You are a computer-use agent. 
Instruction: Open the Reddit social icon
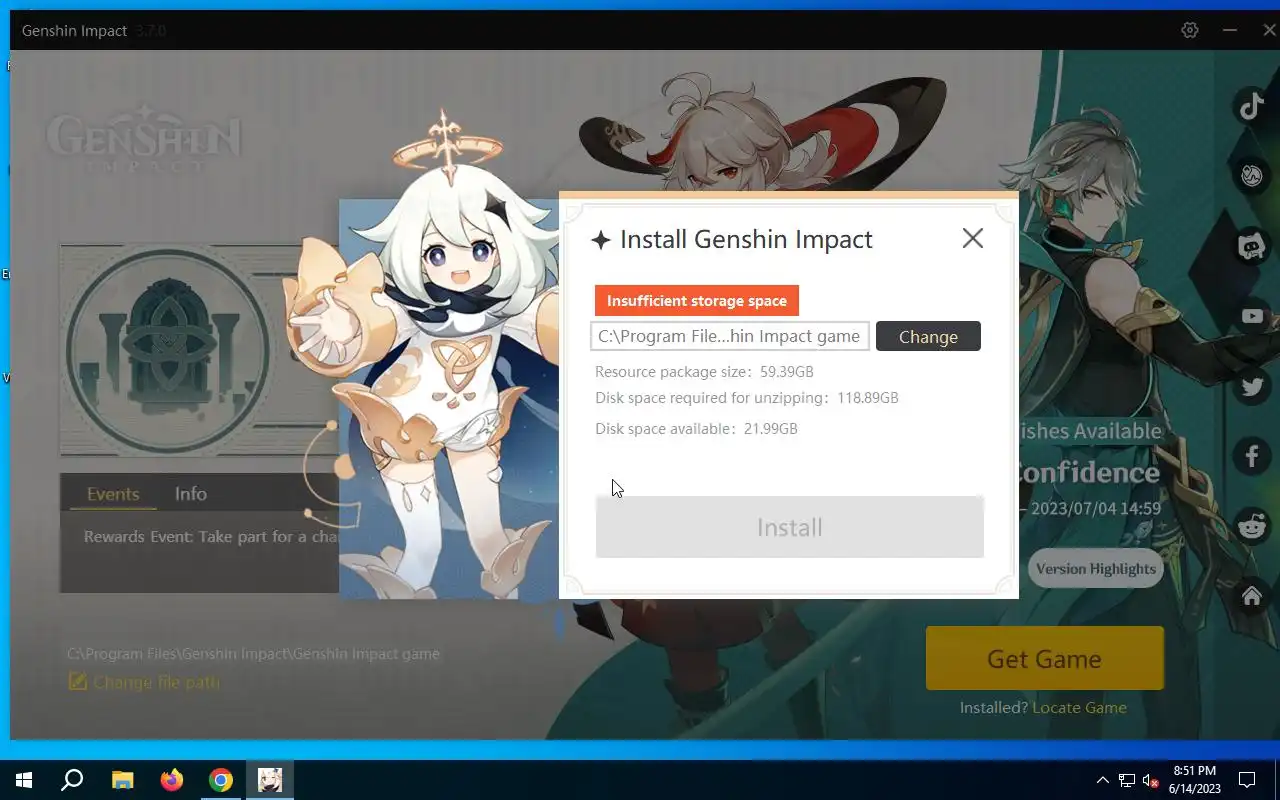click(x=1252, y=526)
